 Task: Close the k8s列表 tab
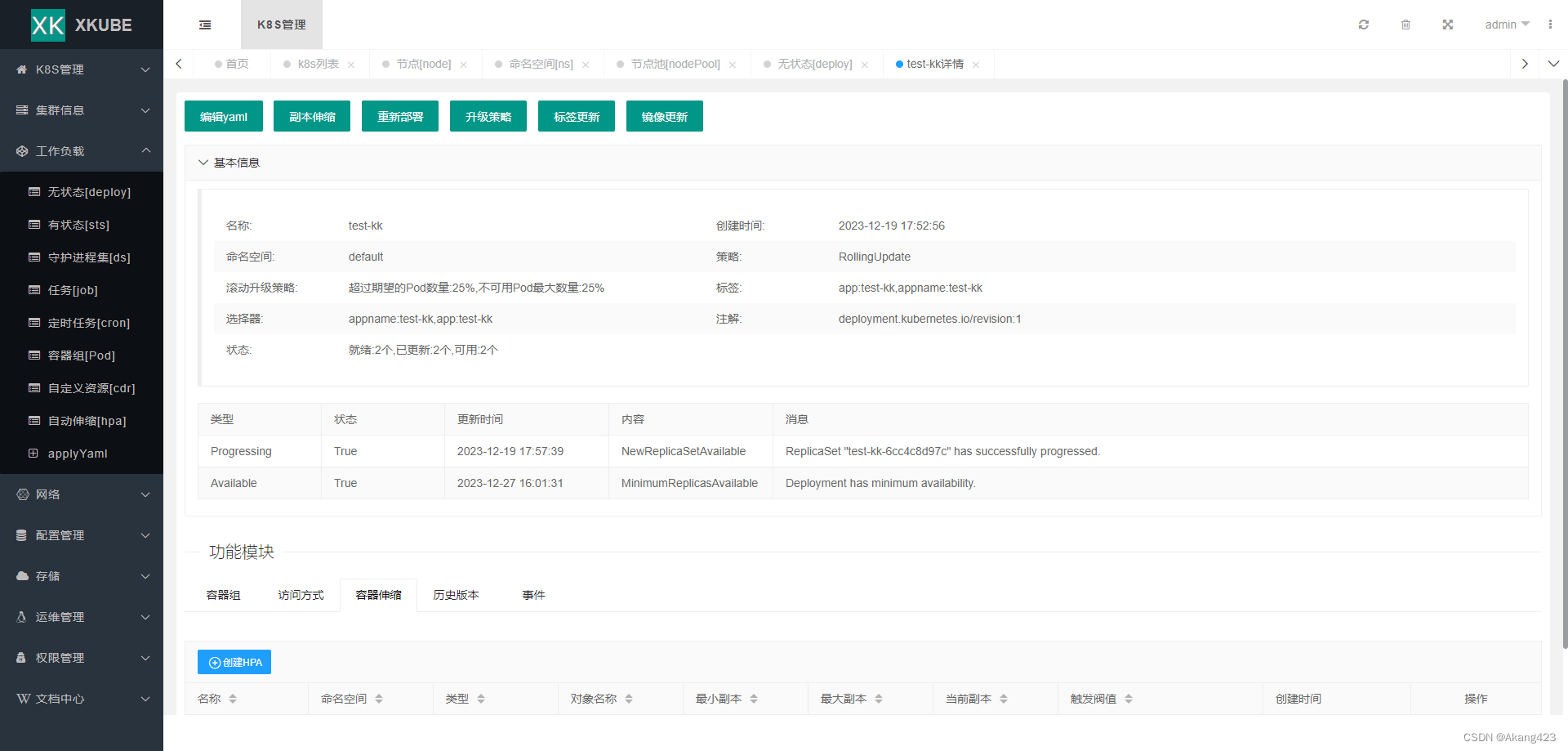tap(351, 65)
